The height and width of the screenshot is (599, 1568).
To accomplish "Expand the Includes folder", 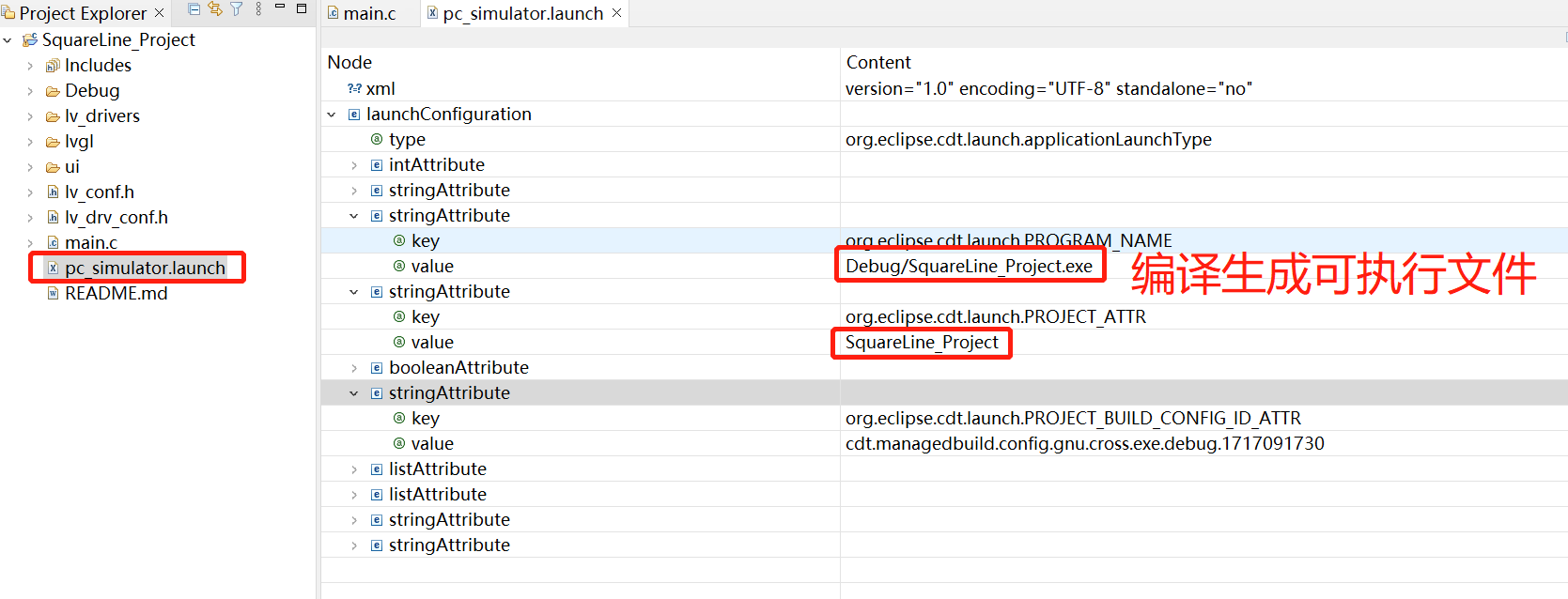I will [30, 66].
